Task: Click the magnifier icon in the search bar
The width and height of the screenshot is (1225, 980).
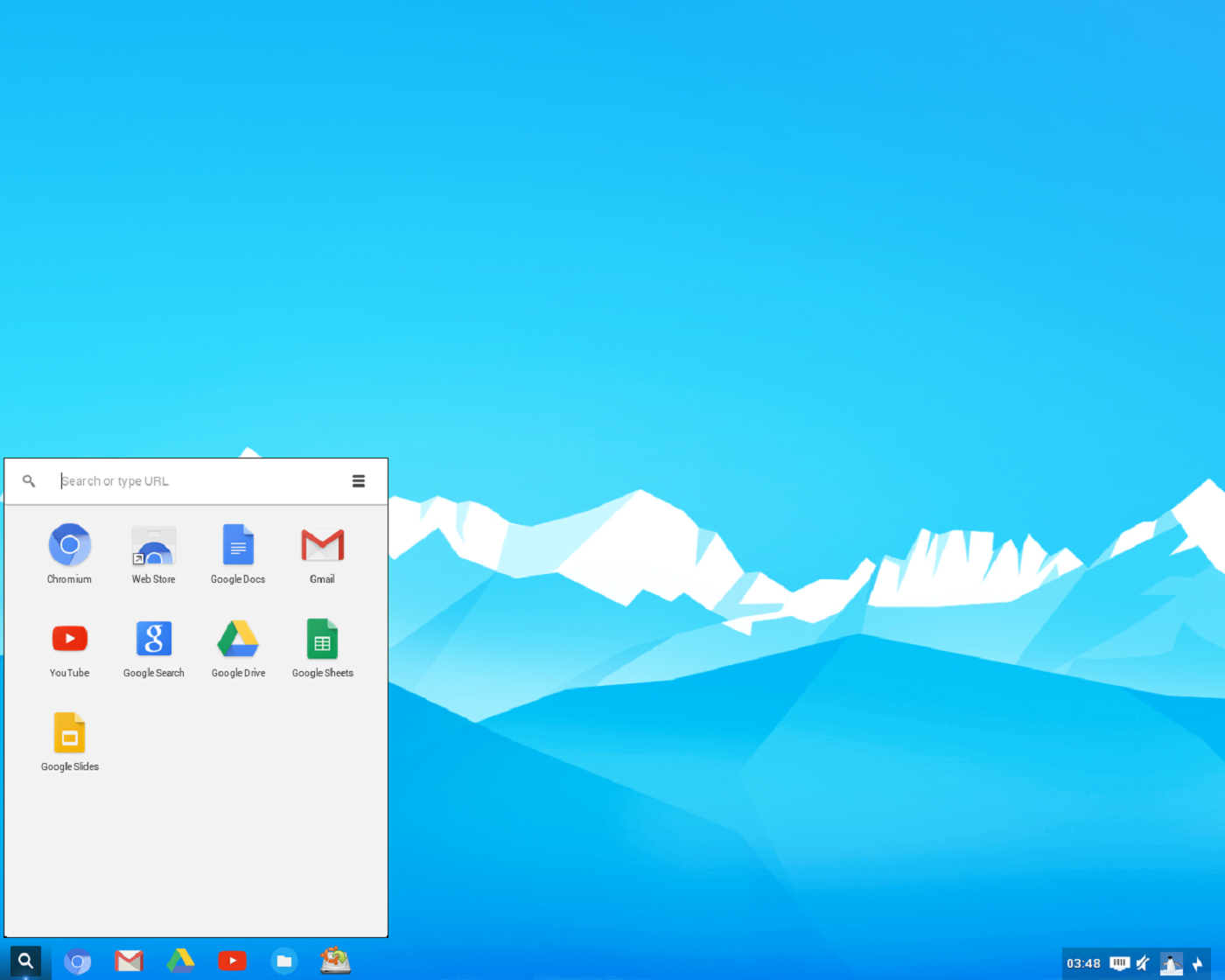Action: 29,480
